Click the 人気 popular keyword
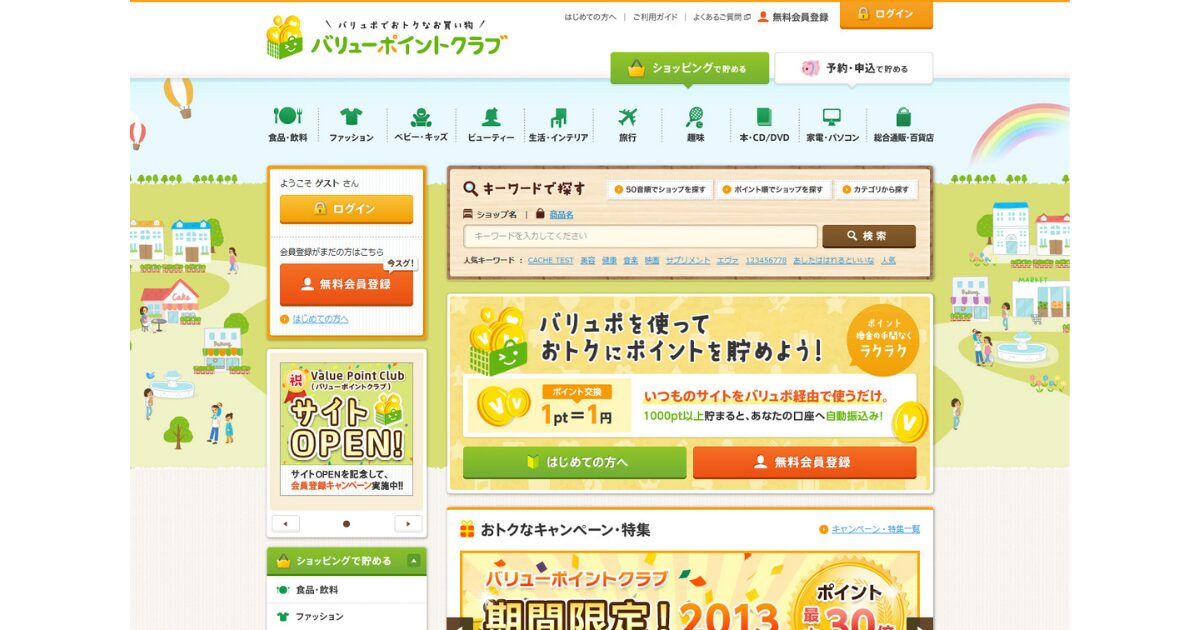Viewport: 1200px width, 630px height. (x=888, y=260)
